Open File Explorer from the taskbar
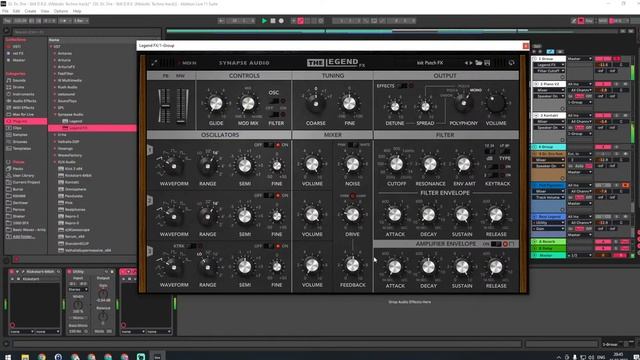640x360 pixels. click(25, 357)
